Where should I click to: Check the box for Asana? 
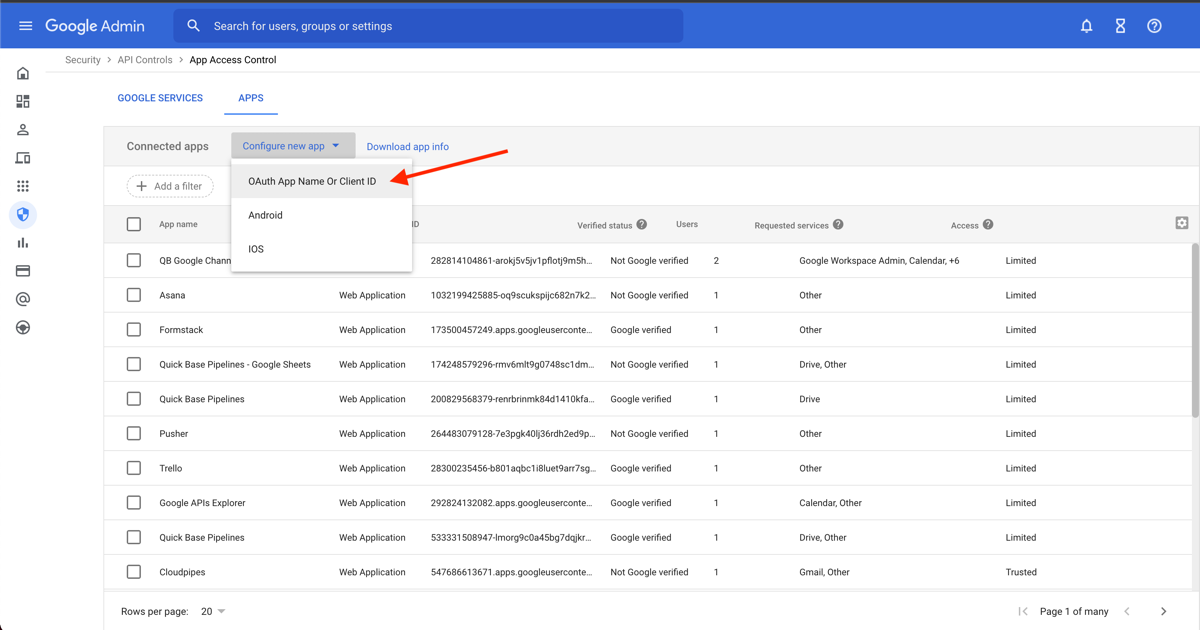(x=134, y=295)
